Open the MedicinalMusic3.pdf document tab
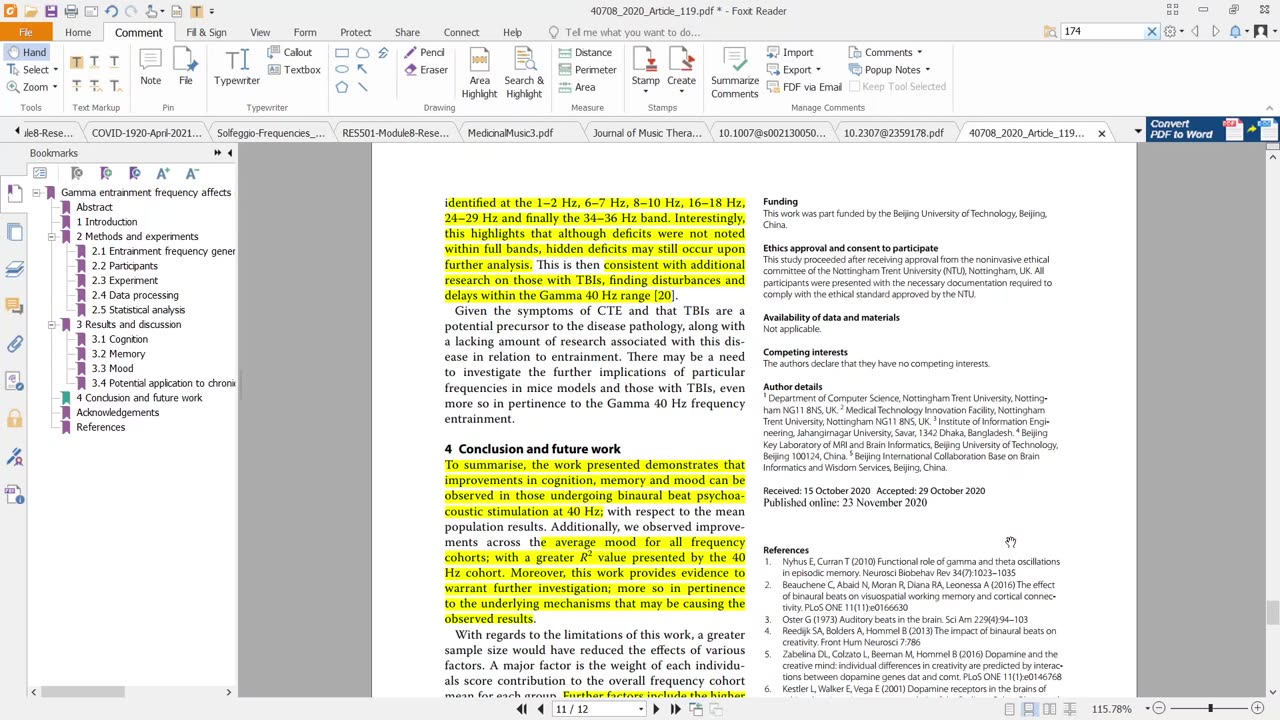1280x720 pixels. click(x=510, y=132)
